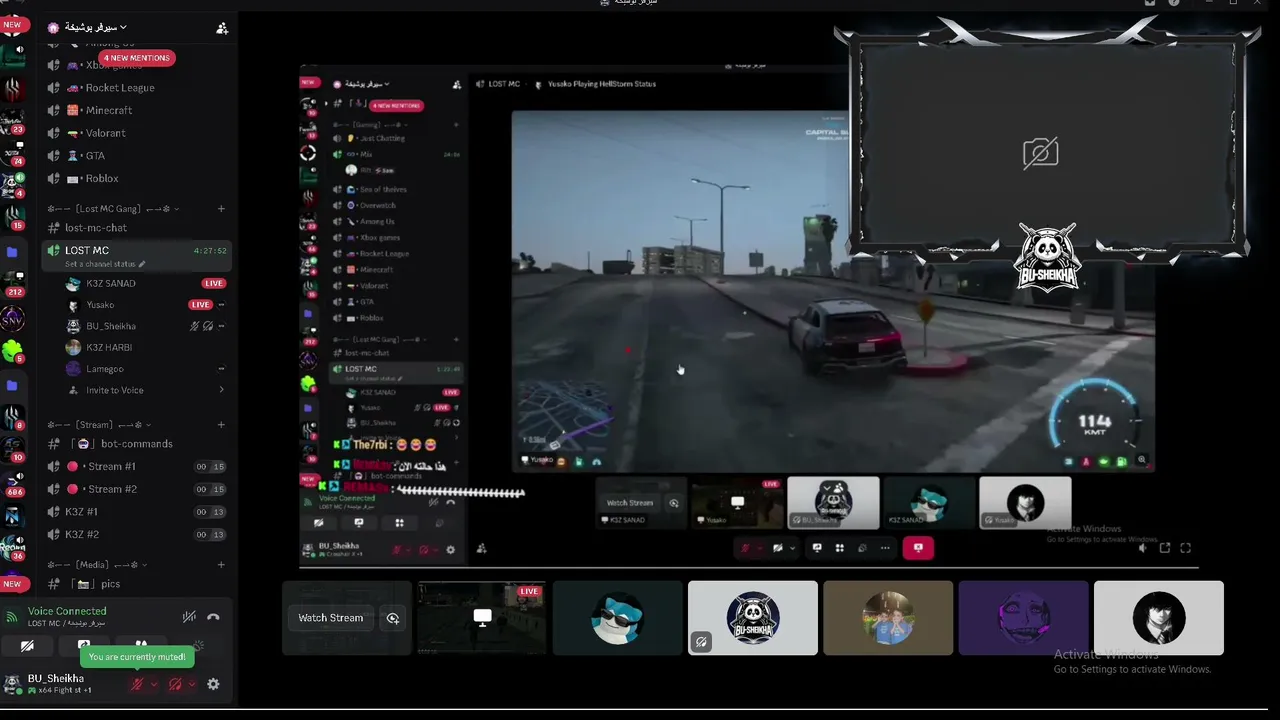Select the BU-SHEIKHA panda participant tile
1280x720 pixels.
(x=753, y=618)
